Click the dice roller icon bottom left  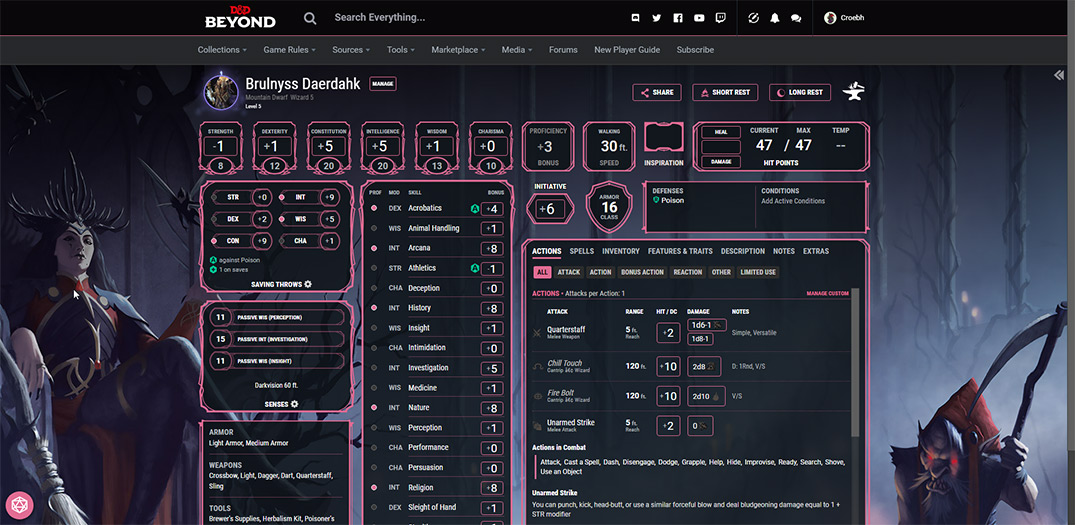pos(19,504)
